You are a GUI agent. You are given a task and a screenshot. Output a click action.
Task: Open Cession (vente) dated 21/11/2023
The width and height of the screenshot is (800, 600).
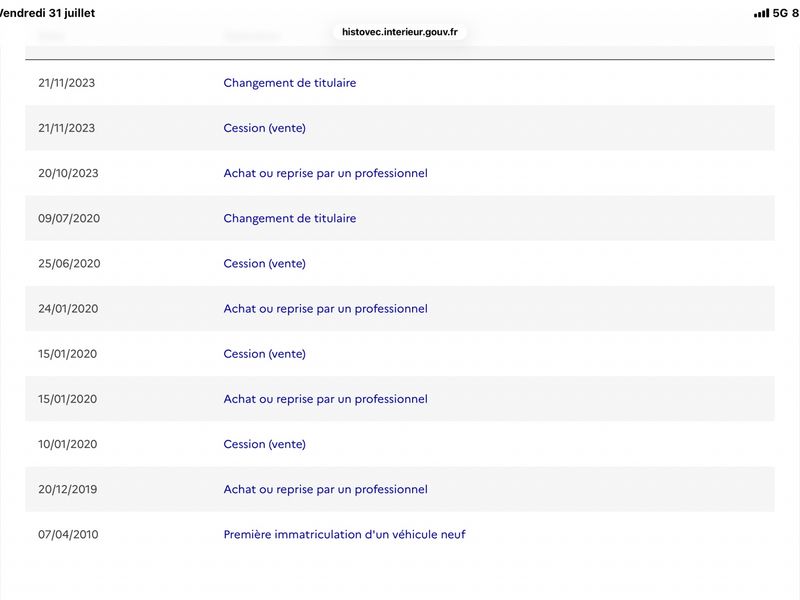(264, 128)
